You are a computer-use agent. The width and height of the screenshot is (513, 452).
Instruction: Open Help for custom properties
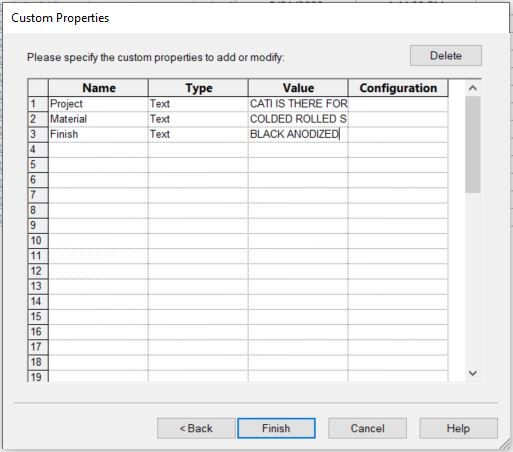coord(458,428)
